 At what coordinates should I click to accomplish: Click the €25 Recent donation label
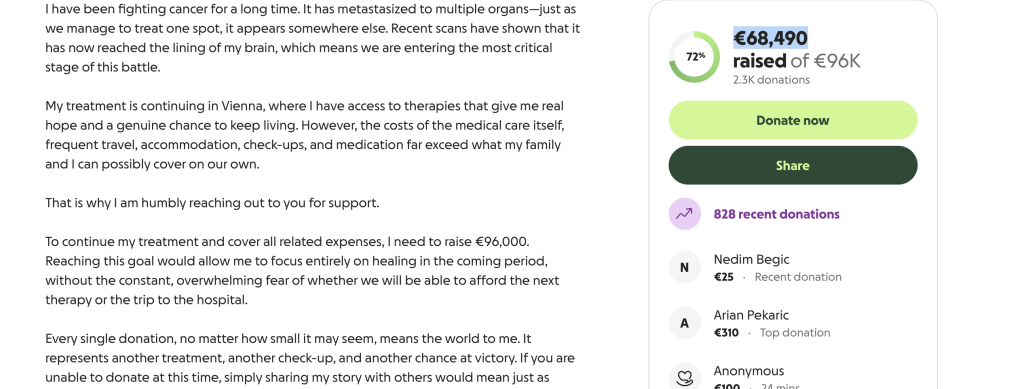(778, 277)
